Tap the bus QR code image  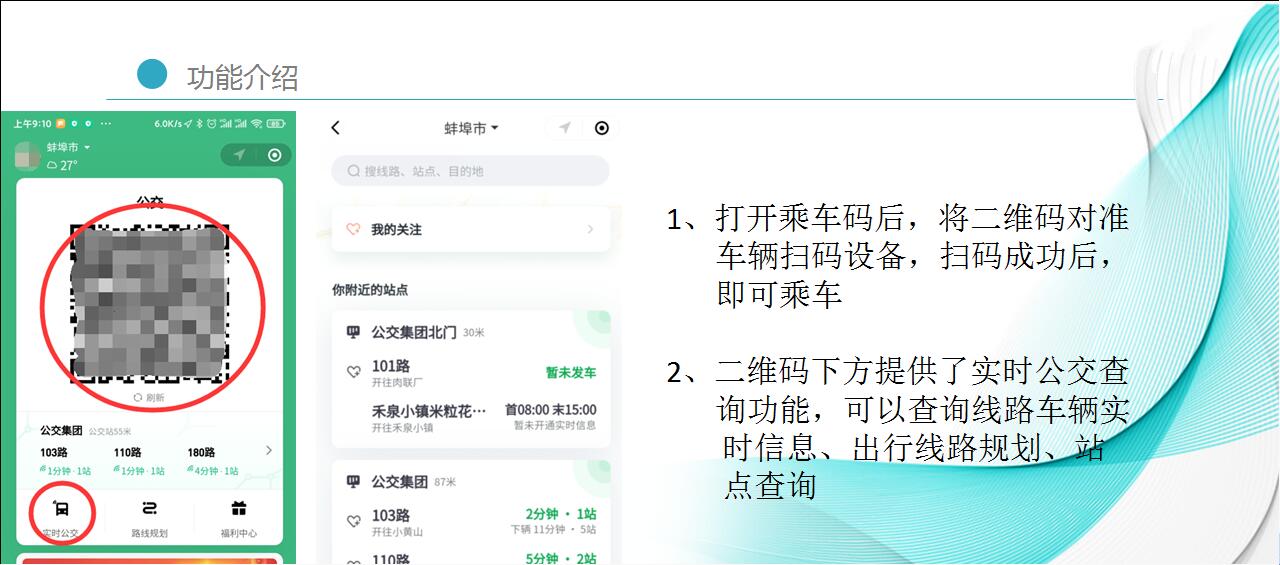coord(151,306)
